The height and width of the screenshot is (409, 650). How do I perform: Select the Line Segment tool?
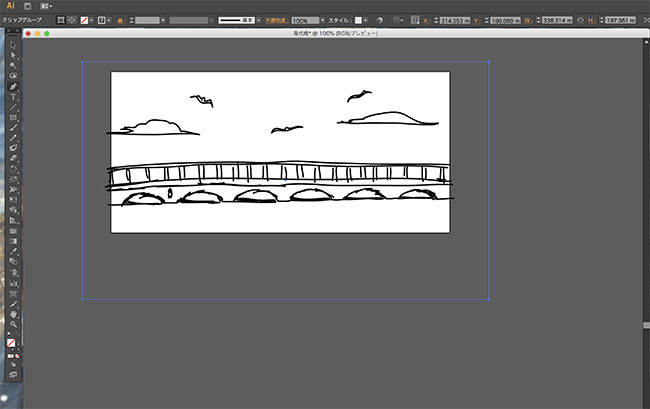coord(13,107)
